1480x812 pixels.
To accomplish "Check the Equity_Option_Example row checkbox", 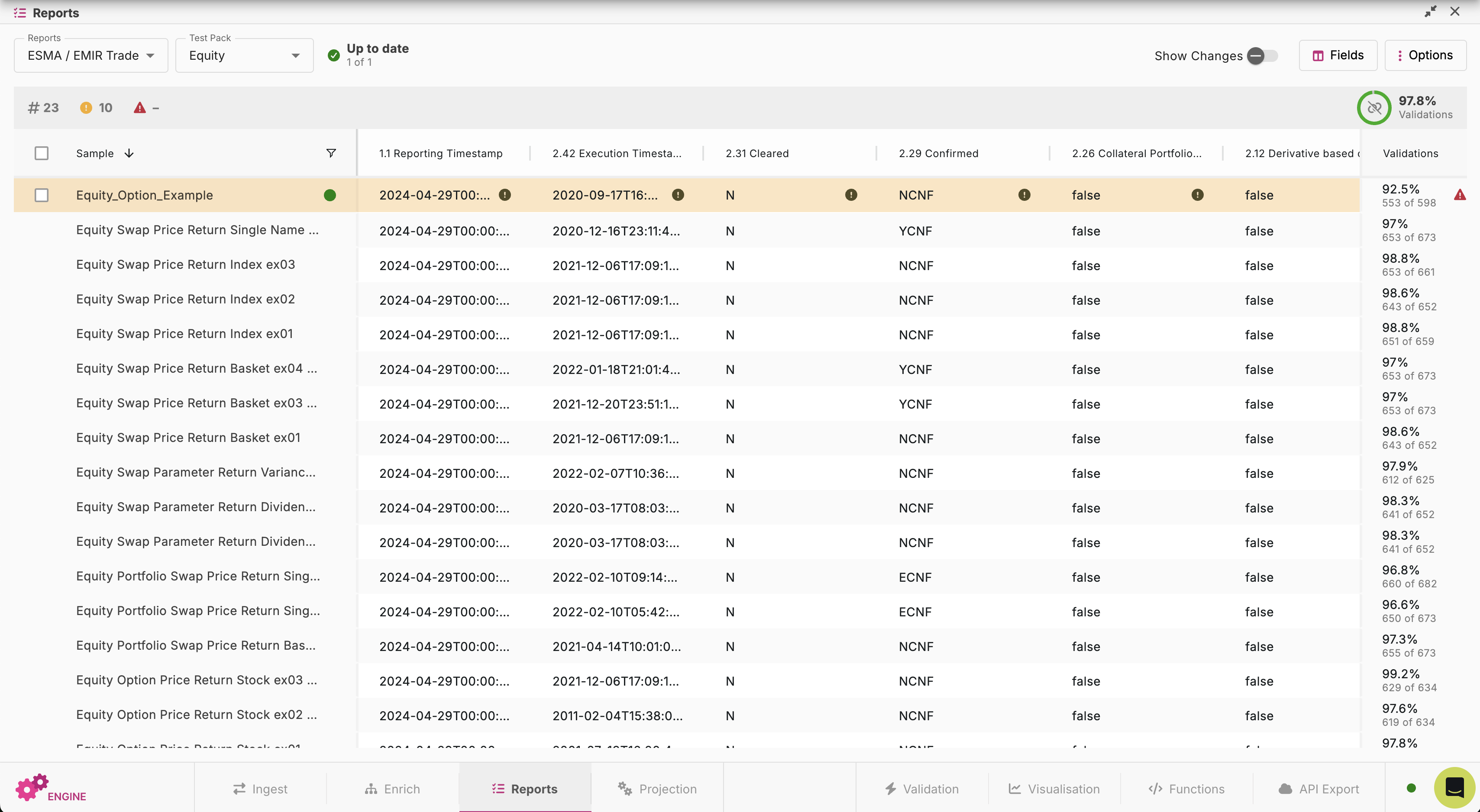I will (42, 195).
